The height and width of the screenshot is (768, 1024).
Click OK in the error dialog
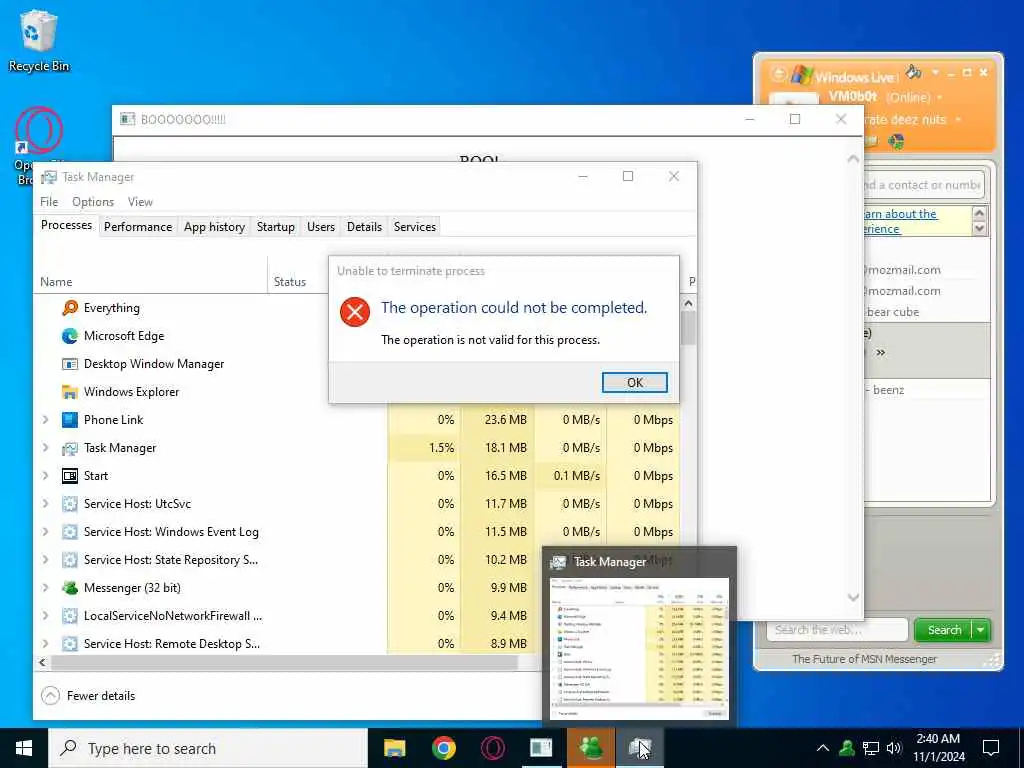(634, 383)
